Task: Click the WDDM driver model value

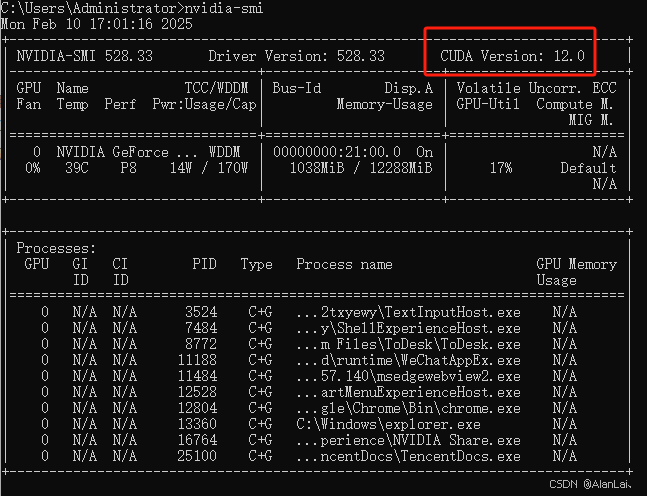Action: point(224,152)
